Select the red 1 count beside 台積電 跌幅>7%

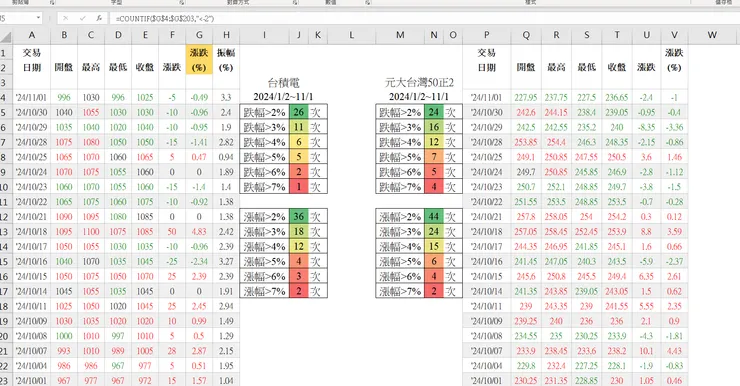(x=299, y=187)
